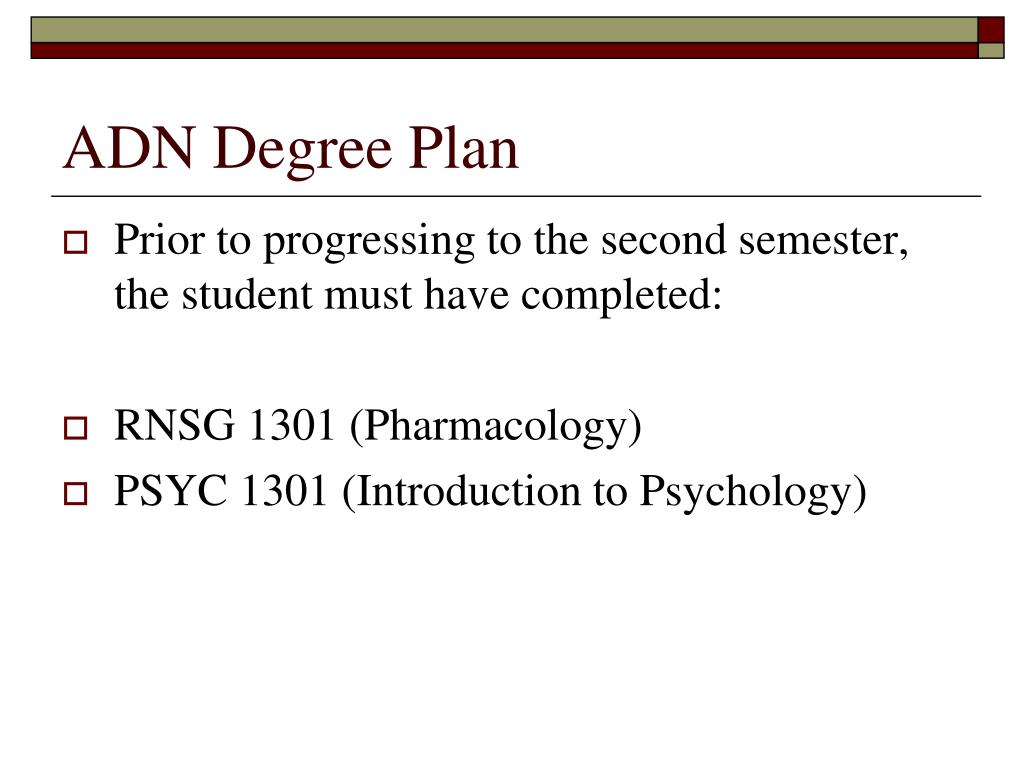Viewport: 1024px width, 768px height.
Task: Click the "(Pharmacology)" text
Action: [x=496, y=428]
